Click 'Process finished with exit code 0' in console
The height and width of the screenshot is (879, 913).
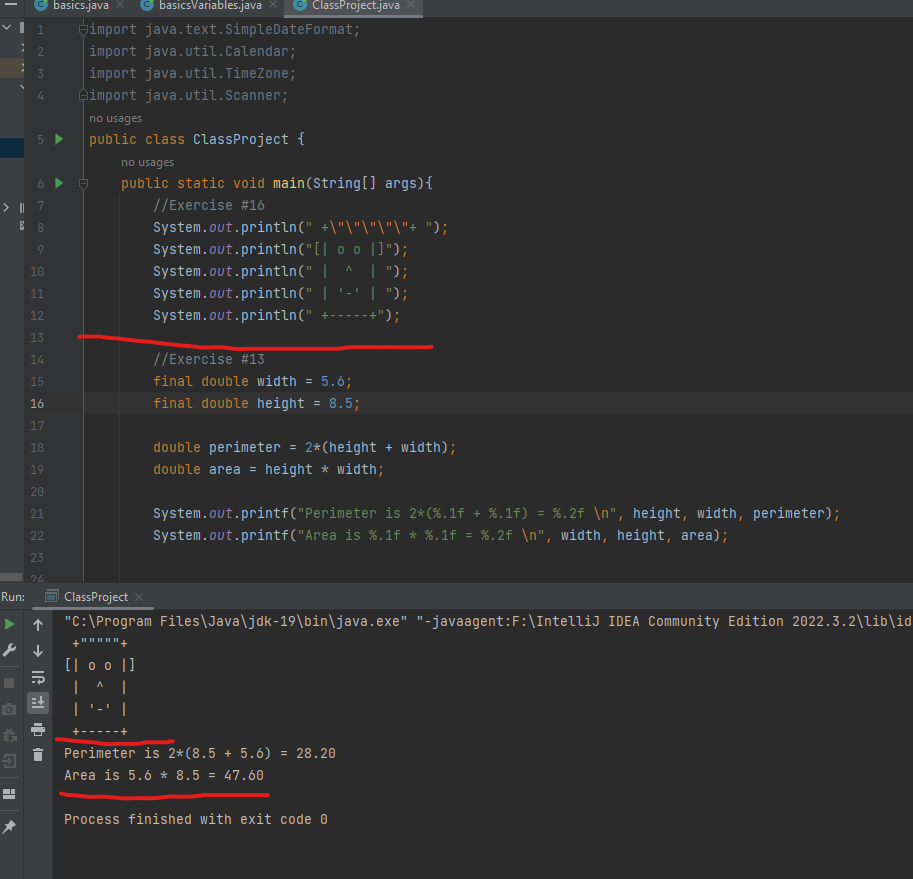pyautogui.click(x=196, y=820)
